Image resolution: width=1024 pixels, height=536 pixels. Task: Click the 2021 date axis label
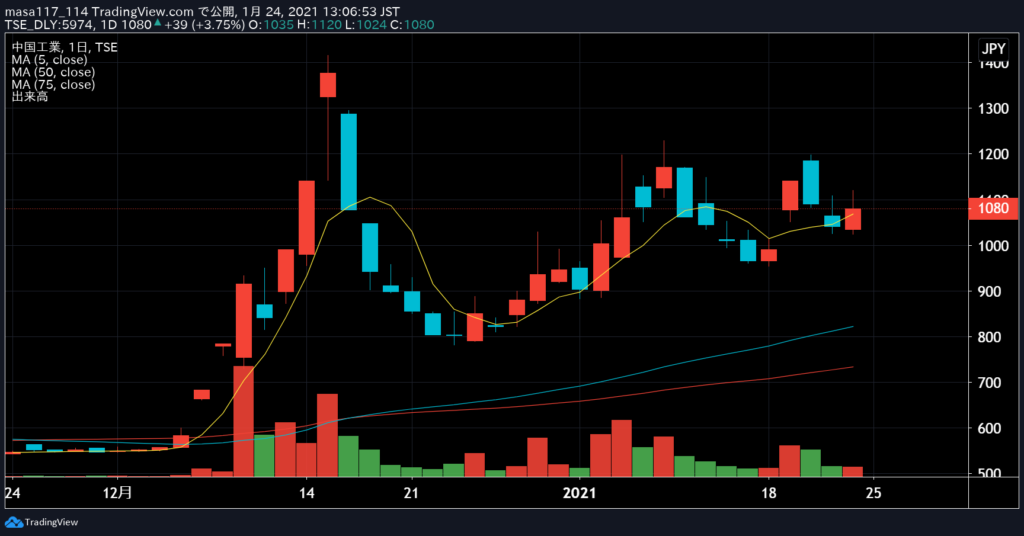click(x=579, y=493)
